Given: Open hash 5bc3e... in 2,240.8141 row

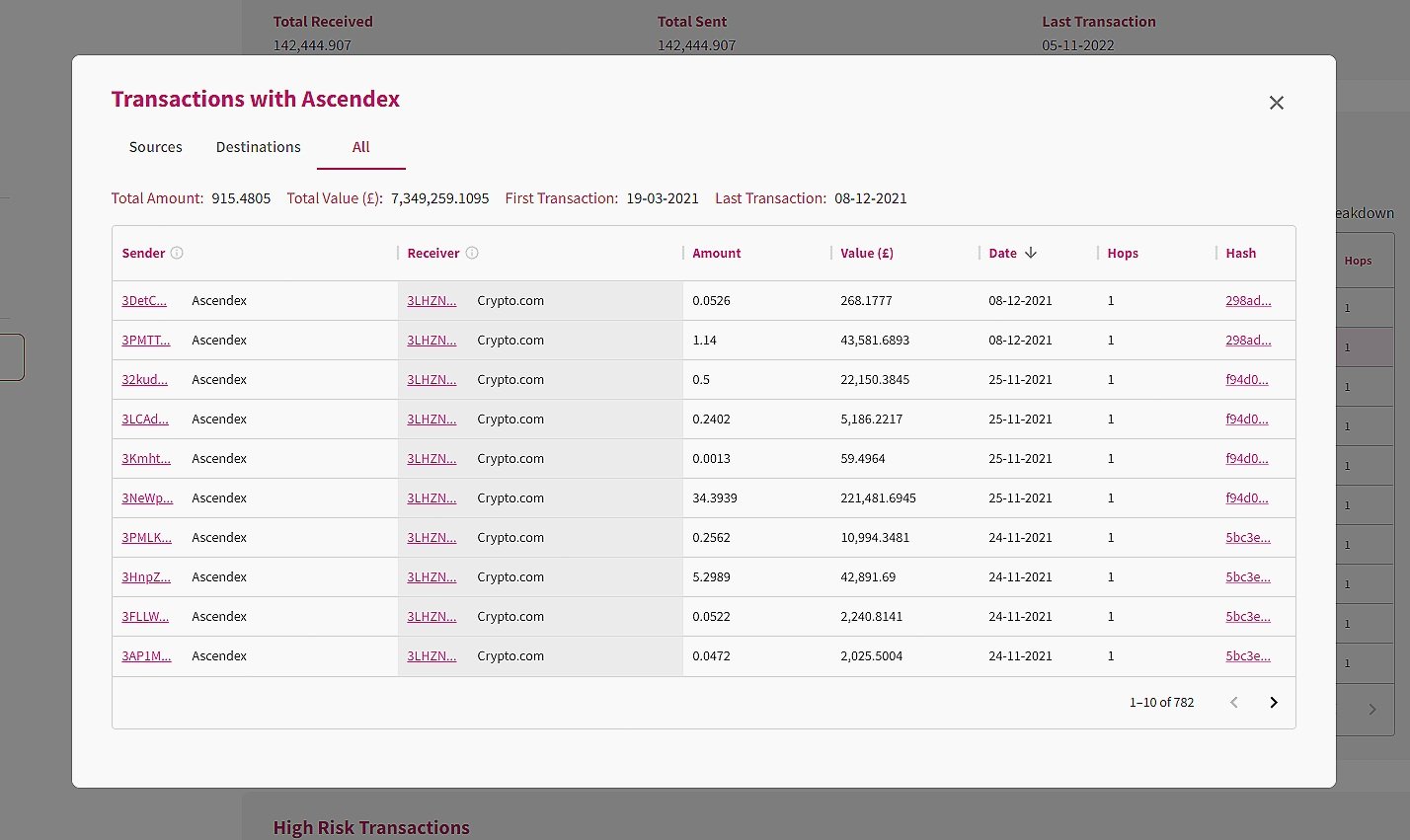Looking at the screenshot, I should click(x=1248, y=617).
